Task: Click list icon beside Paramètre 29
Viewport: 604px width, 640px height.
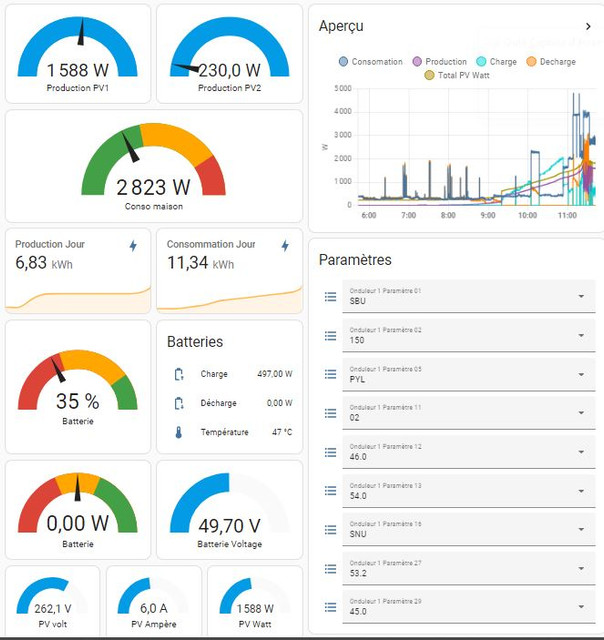Action: 331,607
